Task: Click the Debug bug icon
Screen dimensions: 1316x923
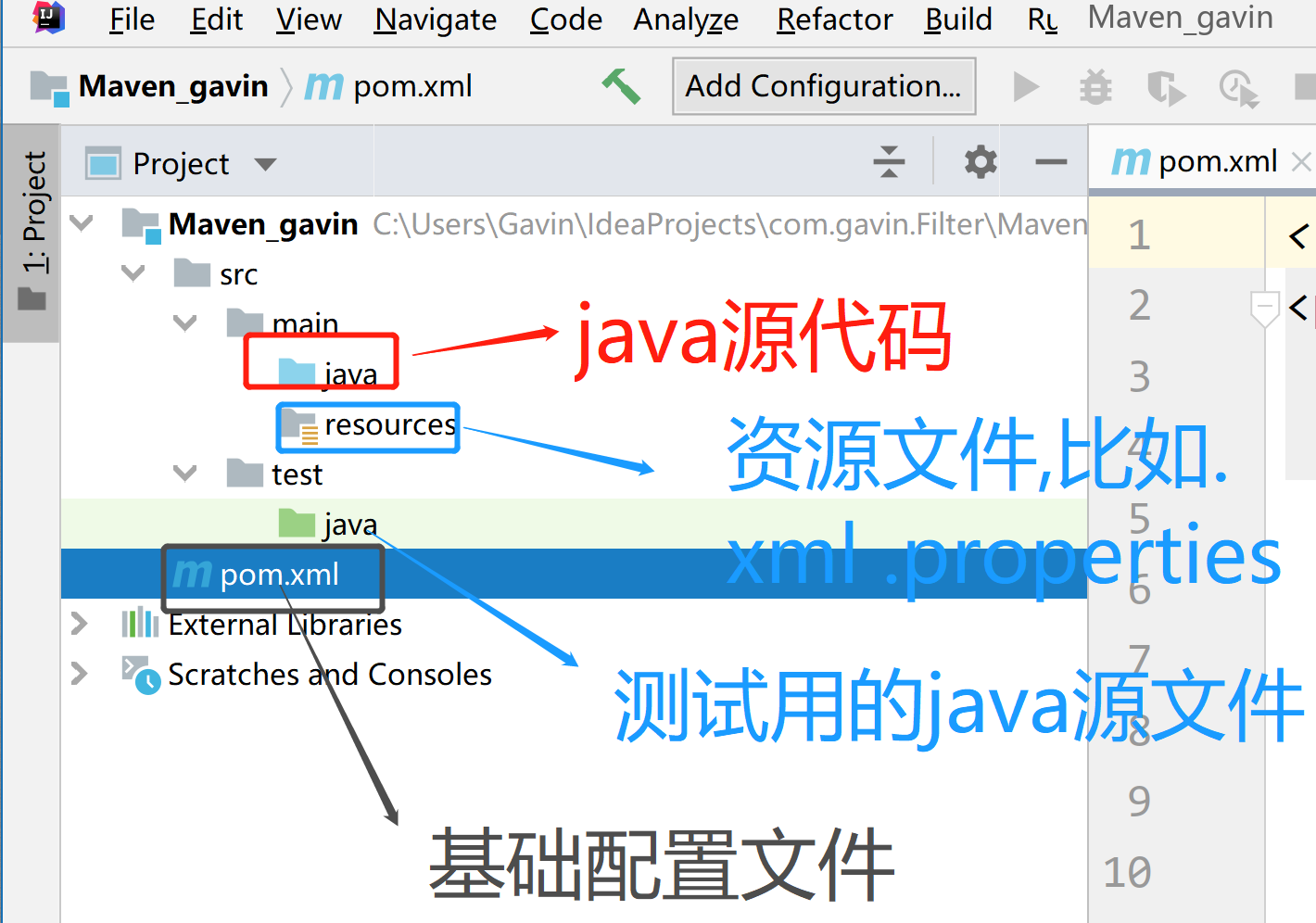Action: click(x=1095, y=87)
